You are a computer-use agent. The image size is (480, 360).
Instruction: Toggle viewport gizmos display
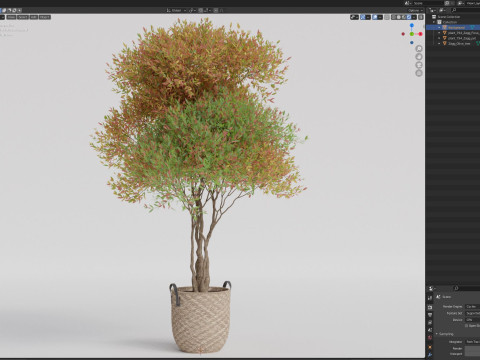363,17
